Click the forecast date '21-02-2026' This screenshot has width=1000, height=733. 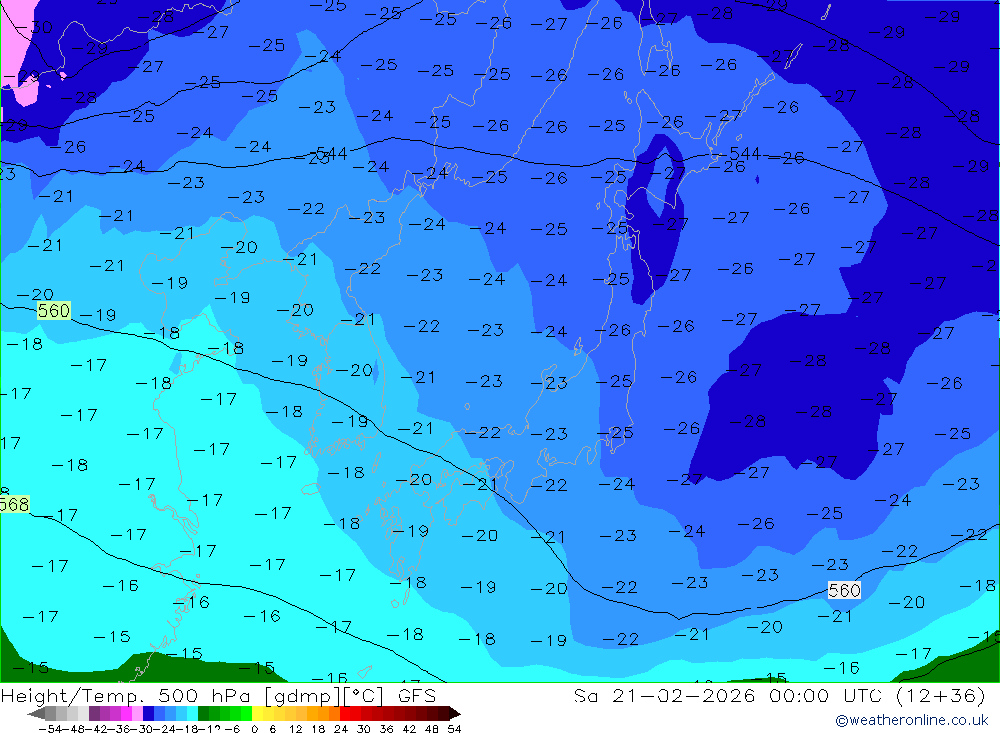[x=683, y=695]
